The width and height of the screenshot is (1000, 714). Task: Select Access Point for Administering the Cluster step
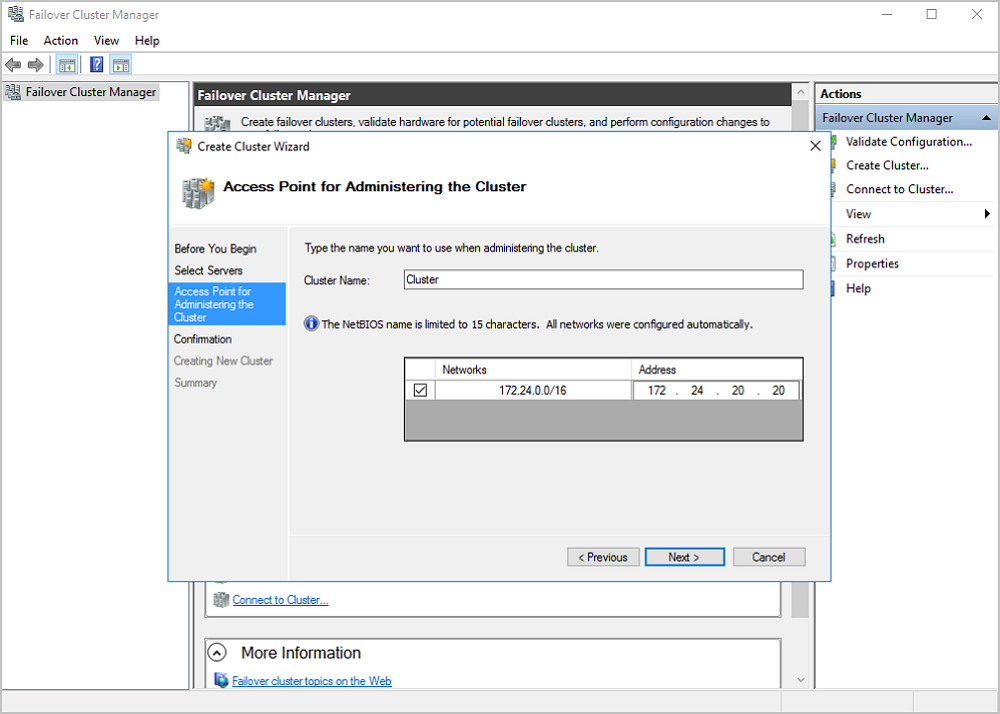227,304
